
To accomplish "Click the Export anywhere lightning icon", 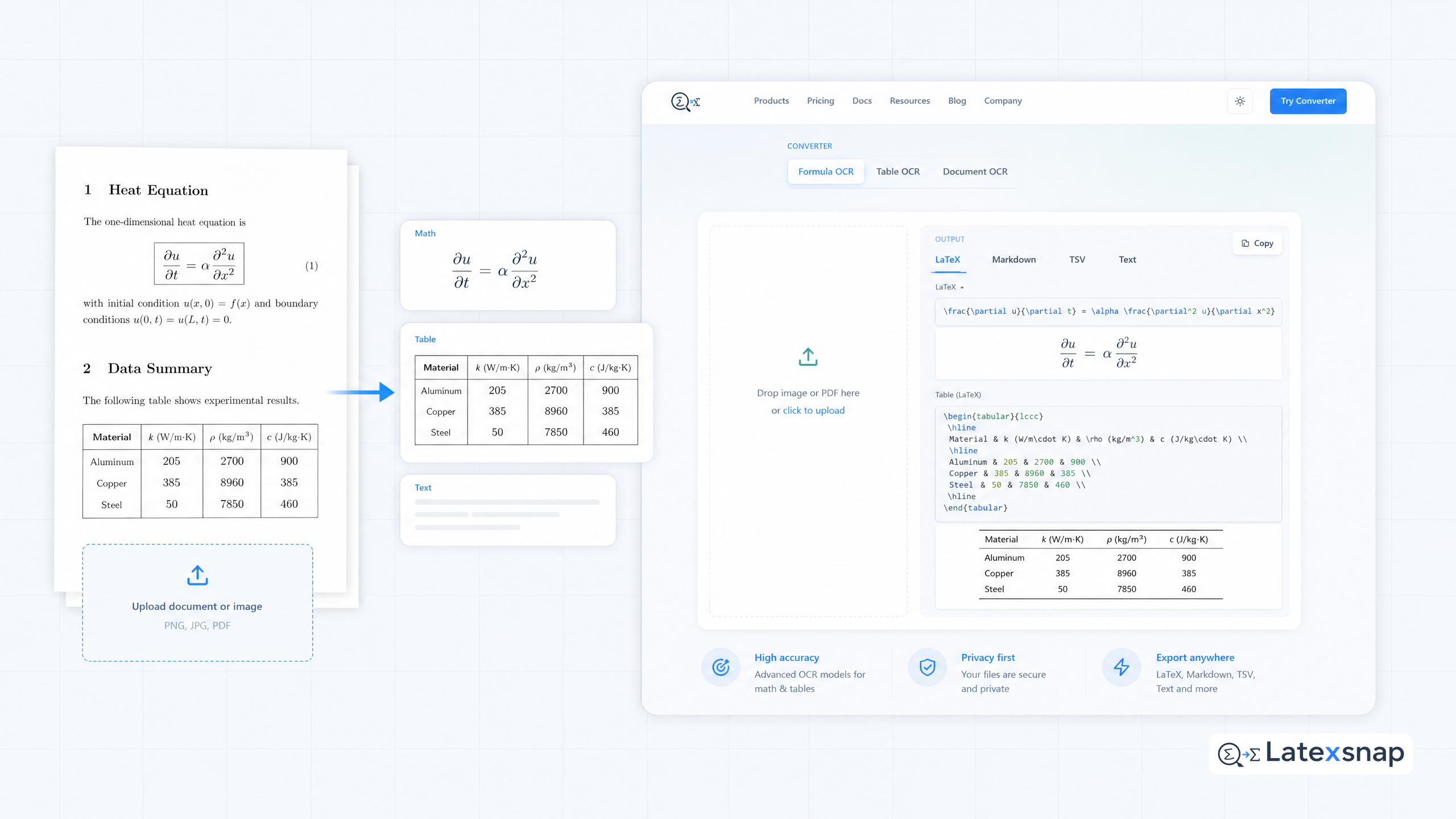I will pyautogui.click(x=1122, y=667).
